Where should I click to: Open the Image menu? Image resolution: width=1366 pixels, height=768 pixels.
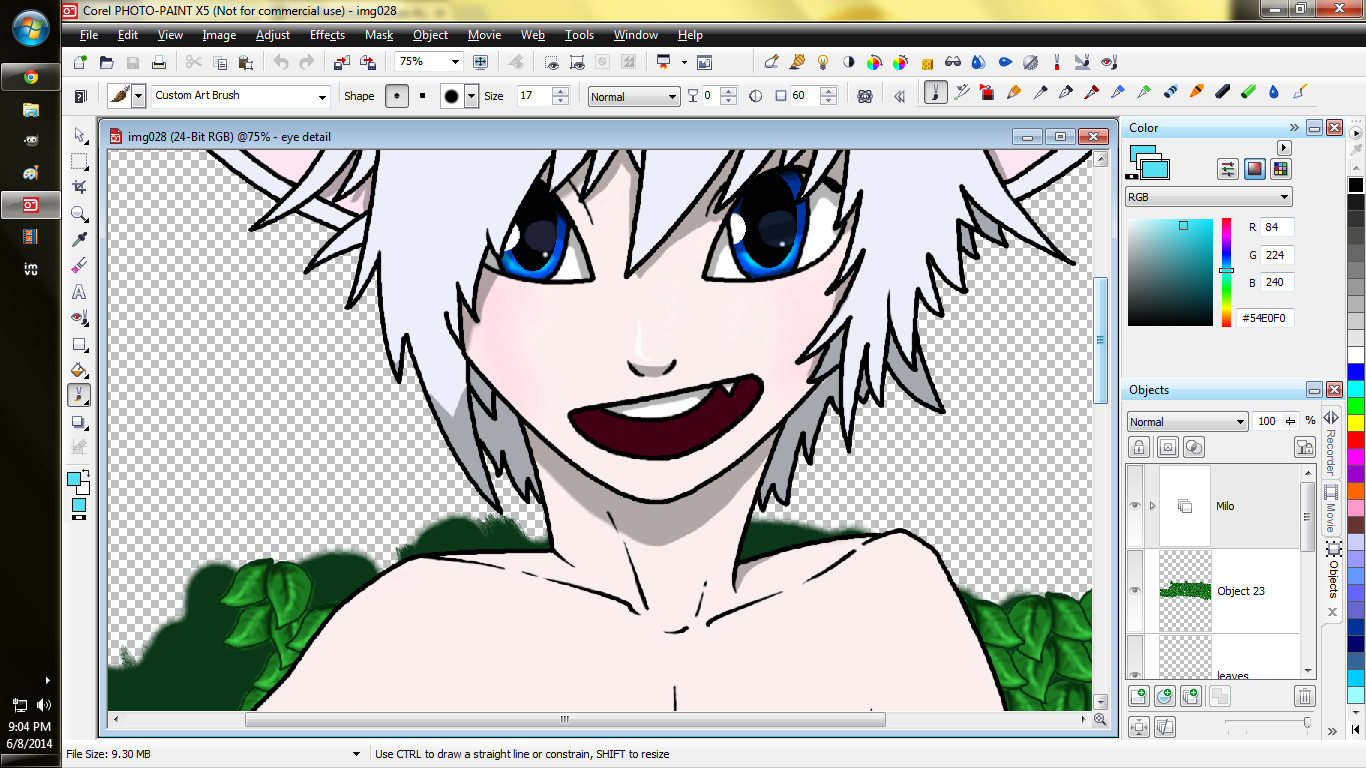click(219, 34)
